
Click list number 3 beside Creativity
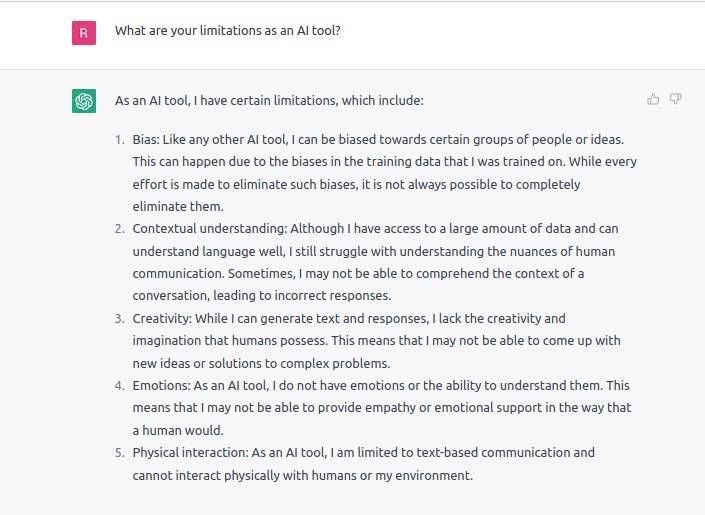120,319
